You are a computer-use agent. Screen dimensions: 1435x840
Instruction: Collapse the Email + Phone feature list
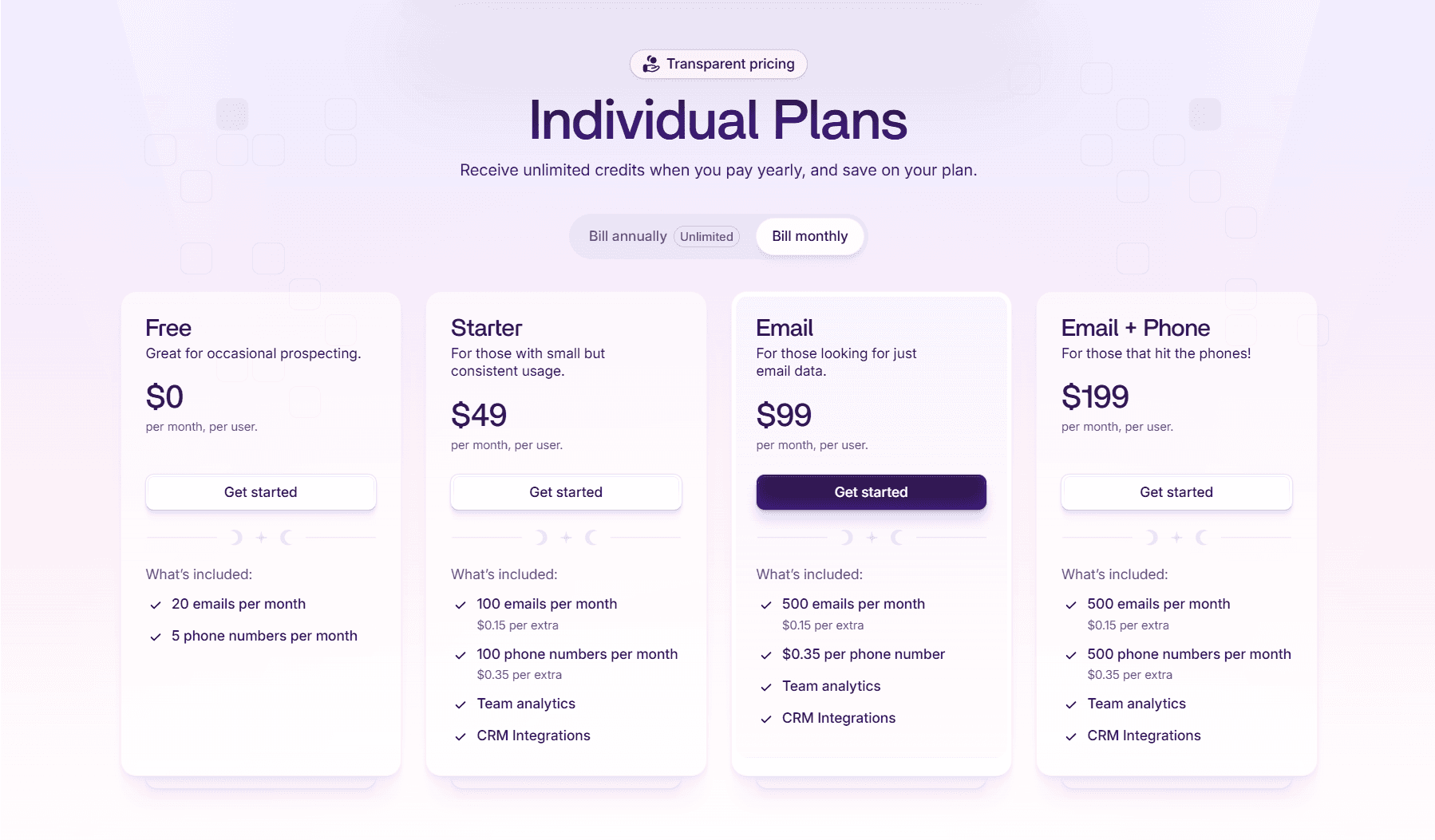click(x=1114, y=574)
